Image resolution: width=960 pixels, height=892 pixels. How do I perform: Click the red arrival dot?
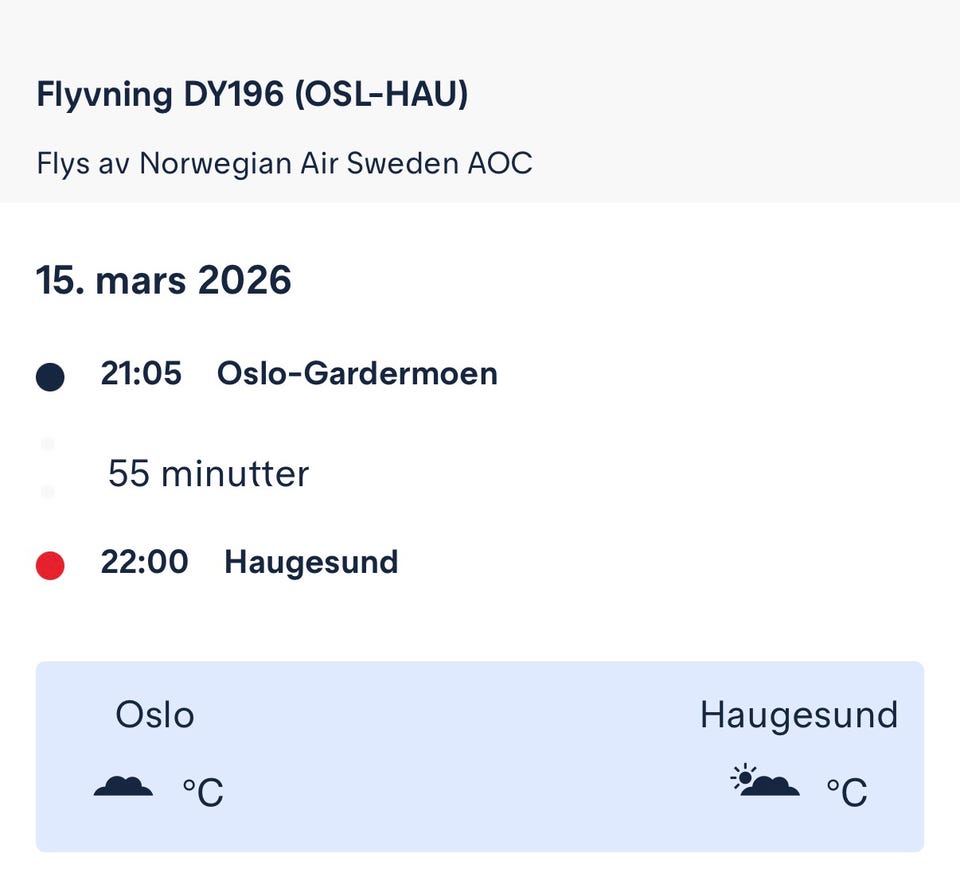pyautogui.click(x=50, y=566)
